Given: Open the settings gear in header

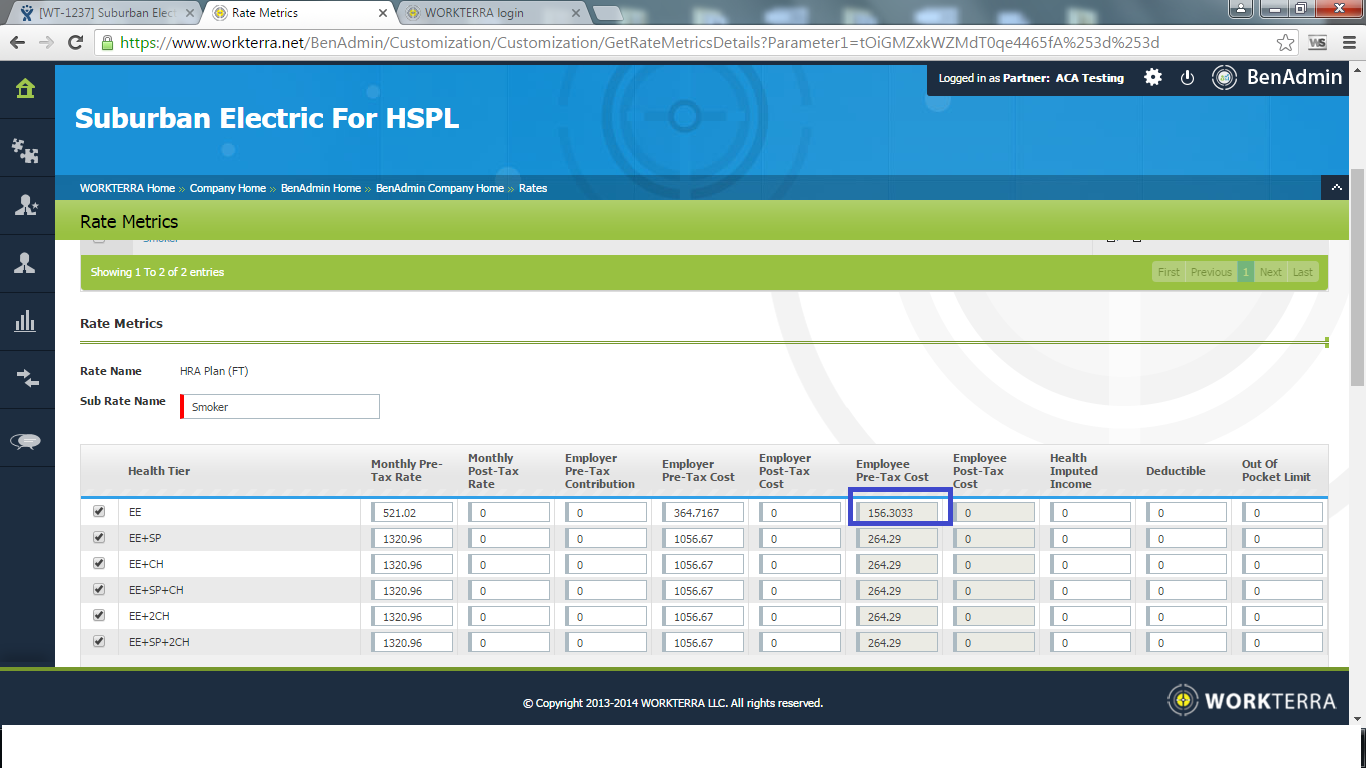Looking at the screenshot, I should click(1153, 78).
